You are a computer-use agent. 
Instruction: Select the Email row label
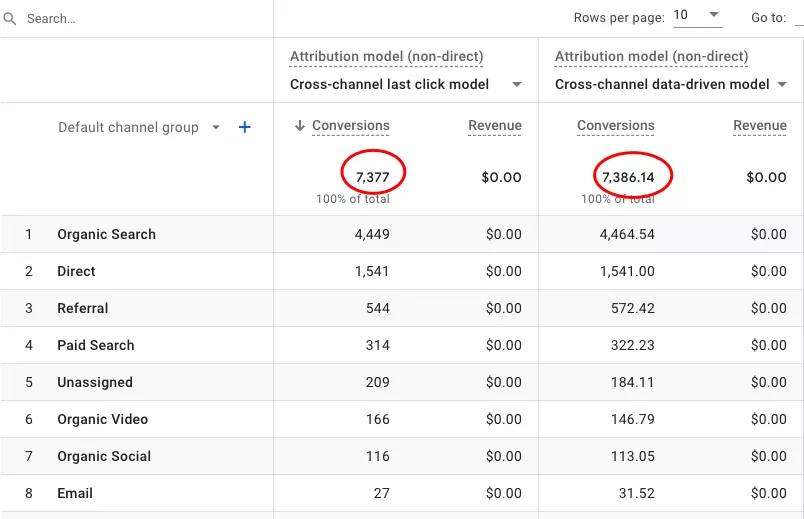(x=75, y=493)
